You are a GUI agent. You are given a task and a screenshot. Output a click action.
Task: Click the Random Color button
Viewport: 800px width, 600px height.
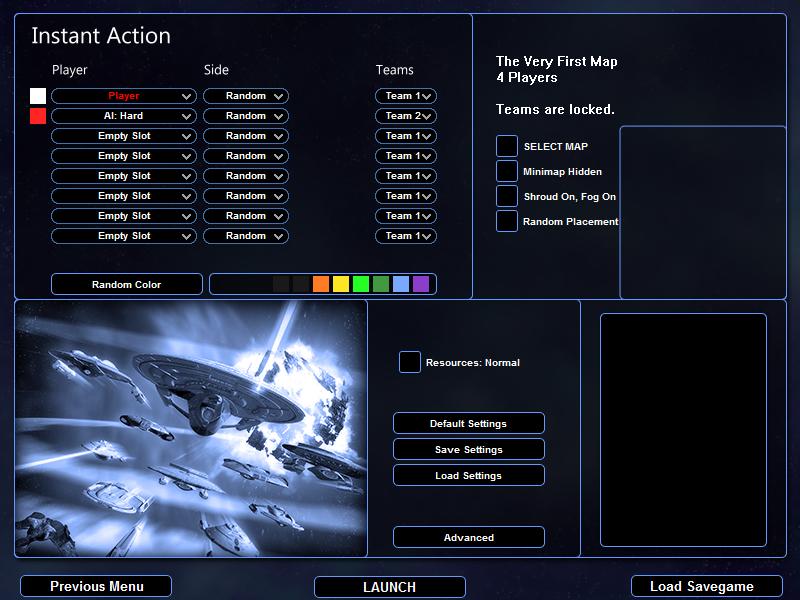[127, 284]
